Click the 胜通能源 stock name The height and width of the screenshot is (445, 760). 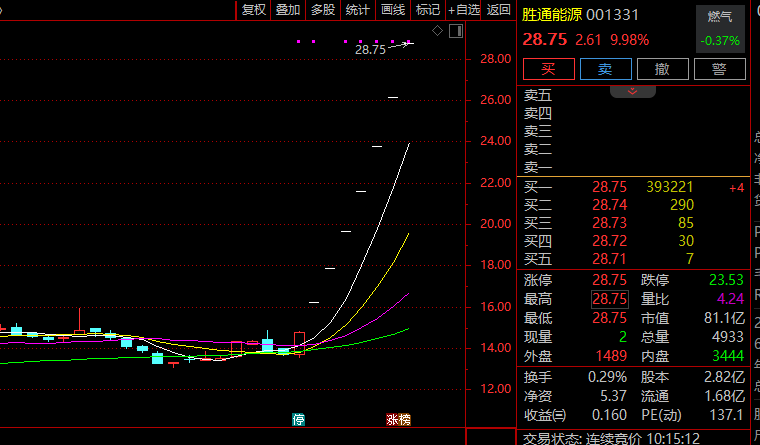coord(551,15)
